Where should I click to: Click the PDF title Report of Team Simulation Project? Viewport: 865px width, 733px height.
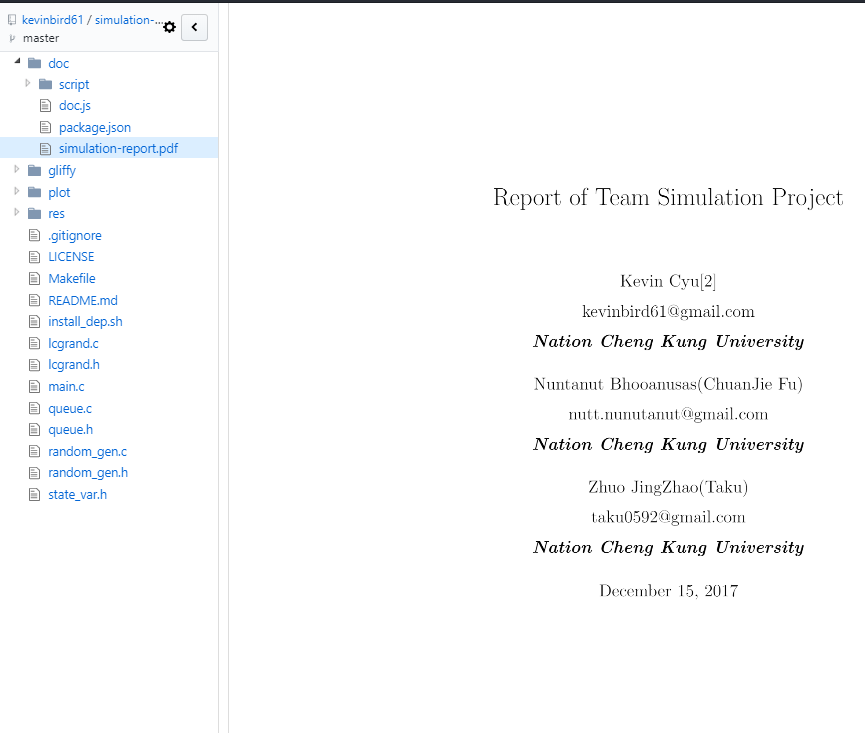[668, 197]
